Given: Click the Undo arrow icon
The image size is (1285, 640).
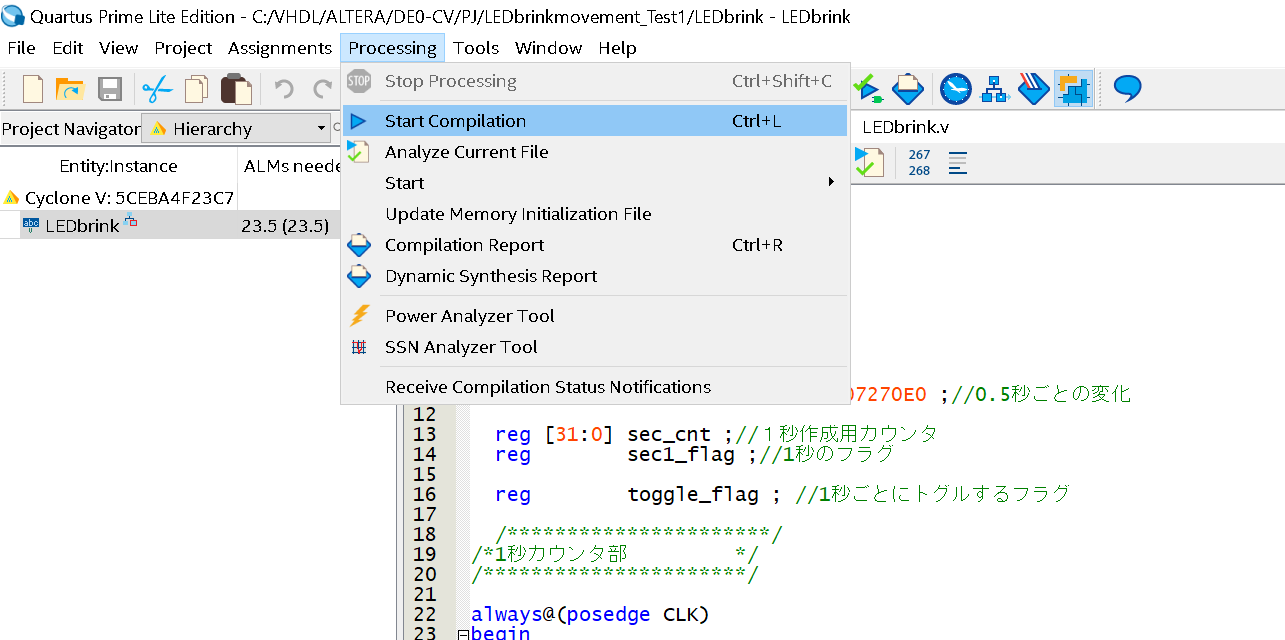Looking at the screenshot, I should point(284,89).
